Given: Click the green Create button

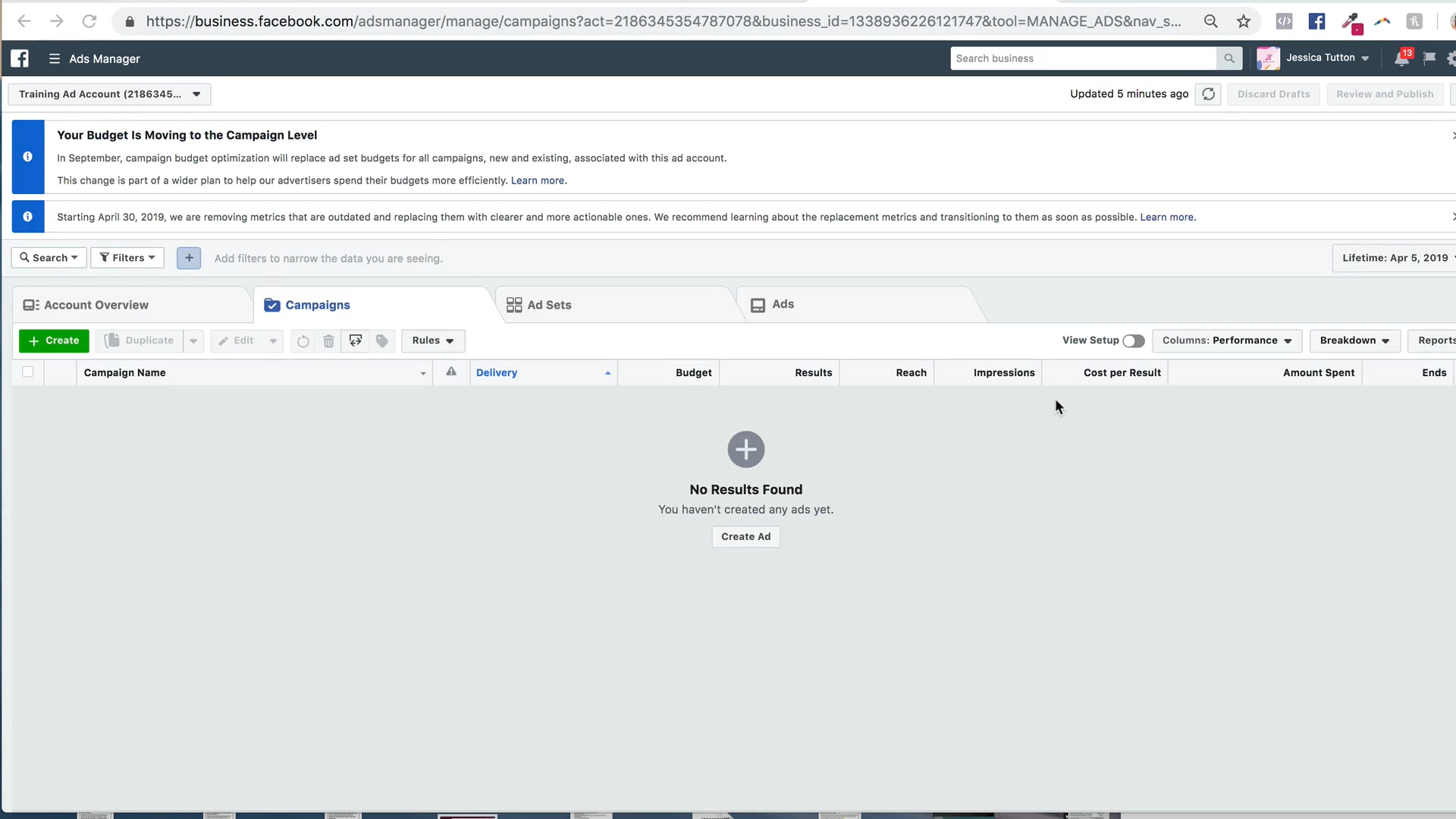Looking at the screenshot, I should (54, 340).
